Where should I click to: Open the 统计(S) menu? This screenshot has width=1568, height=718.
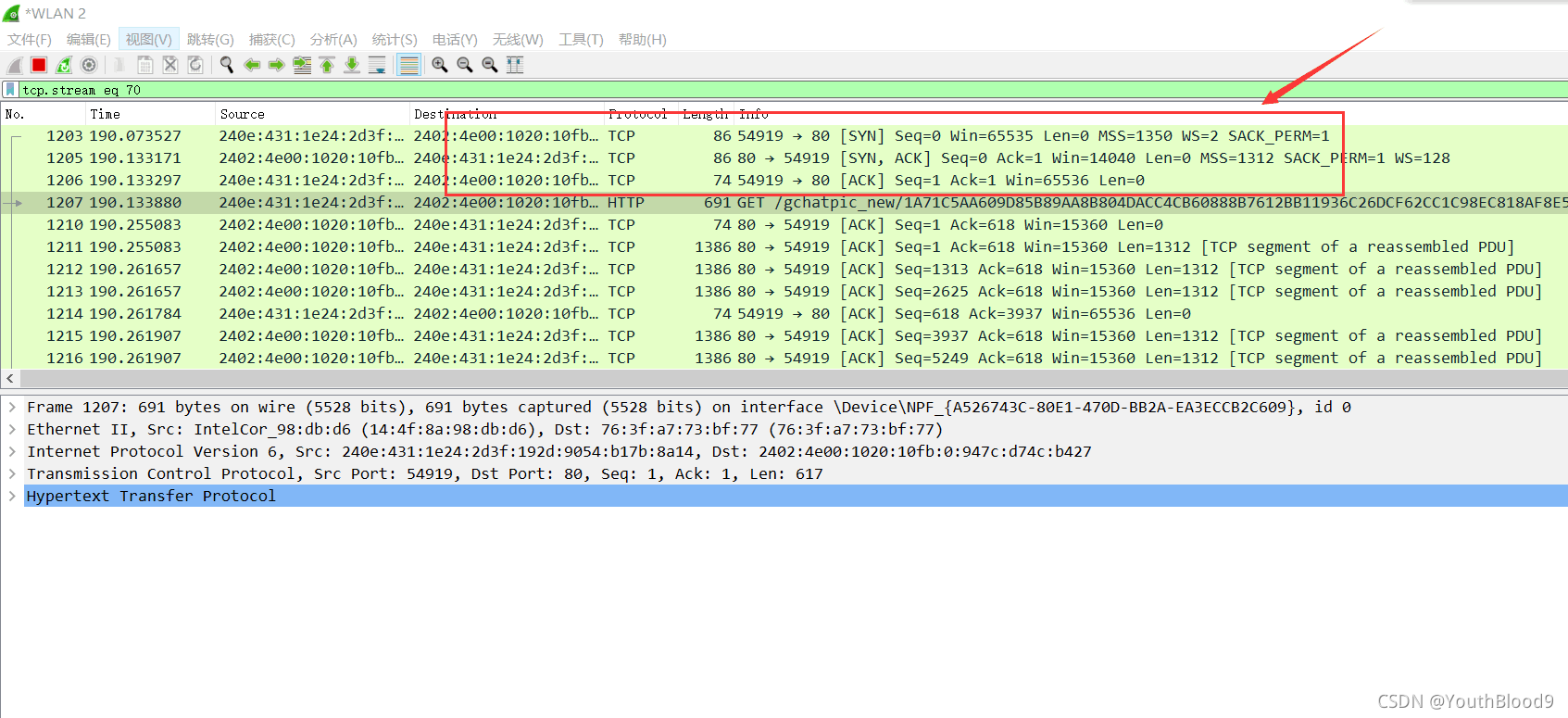click(x=395, y=39)
